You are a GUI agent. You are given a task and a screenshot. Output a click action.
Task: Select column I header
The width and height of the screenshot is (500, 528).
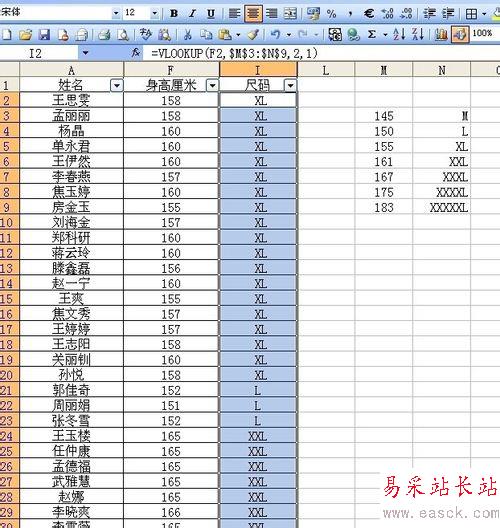click(258, 70)
